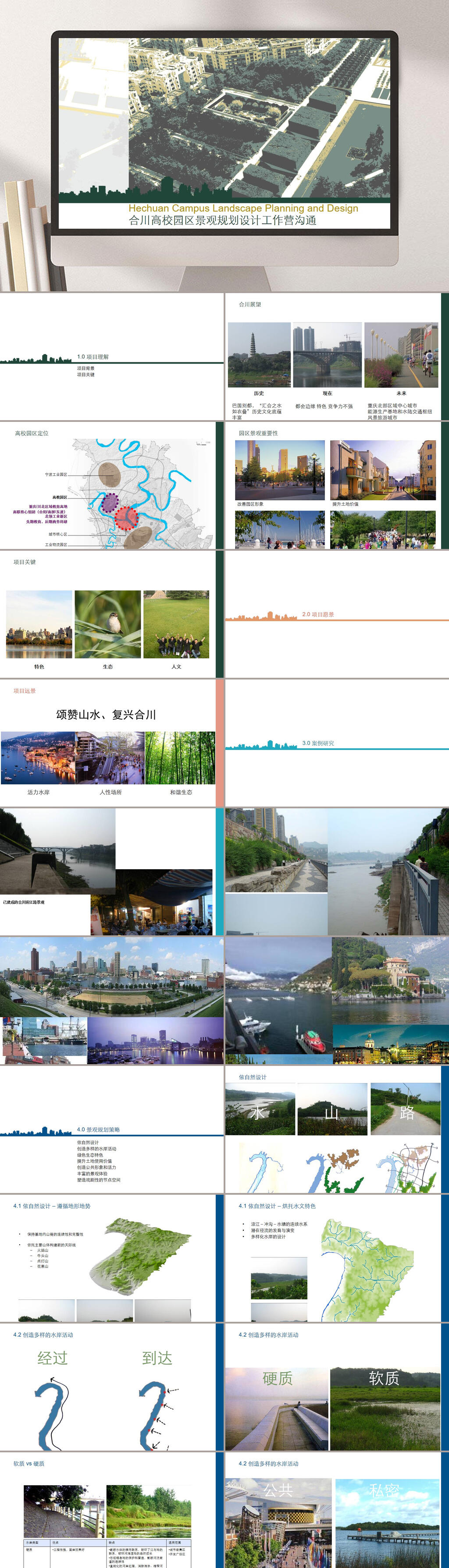Open the cyclist street photo labeled 未来
Image resolution: width=449 pixels, height=1568 pixels.
(x=401, y=355)
